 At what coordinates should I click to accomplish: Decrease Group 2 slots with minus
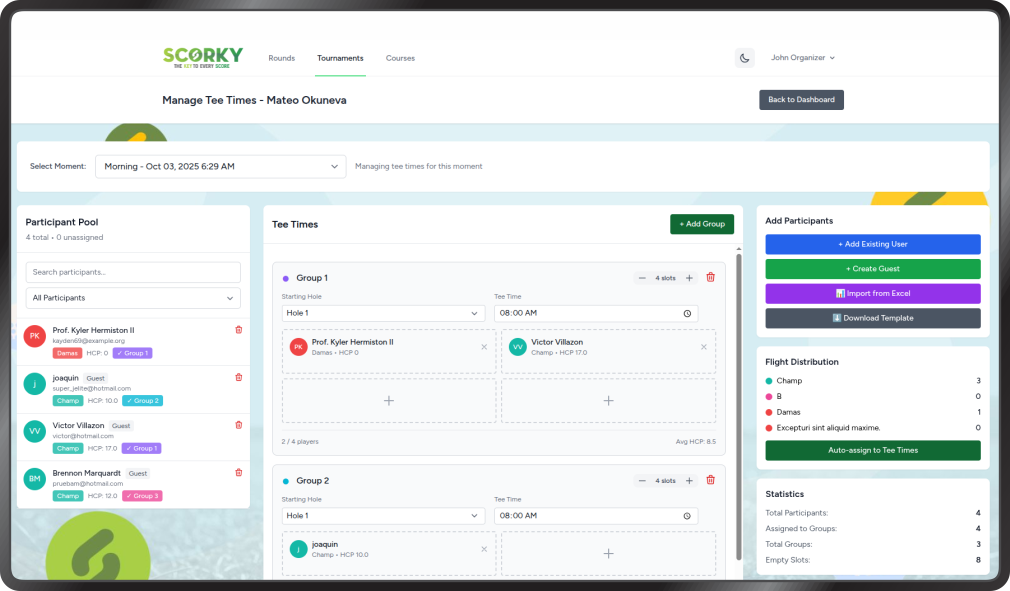642,480
